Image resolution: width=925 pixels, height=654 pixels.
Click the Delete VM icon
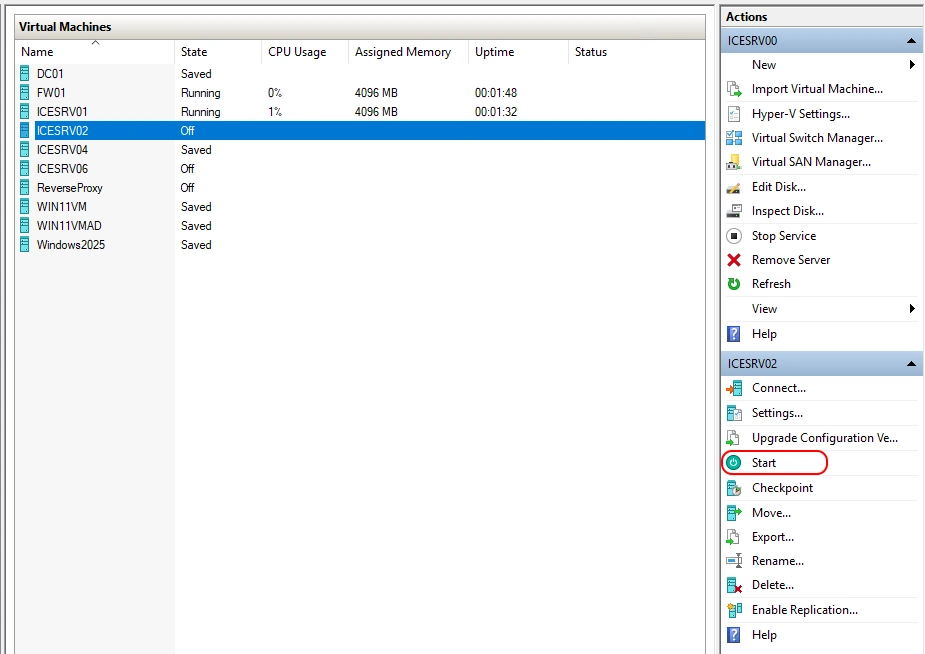pos(734,585)
